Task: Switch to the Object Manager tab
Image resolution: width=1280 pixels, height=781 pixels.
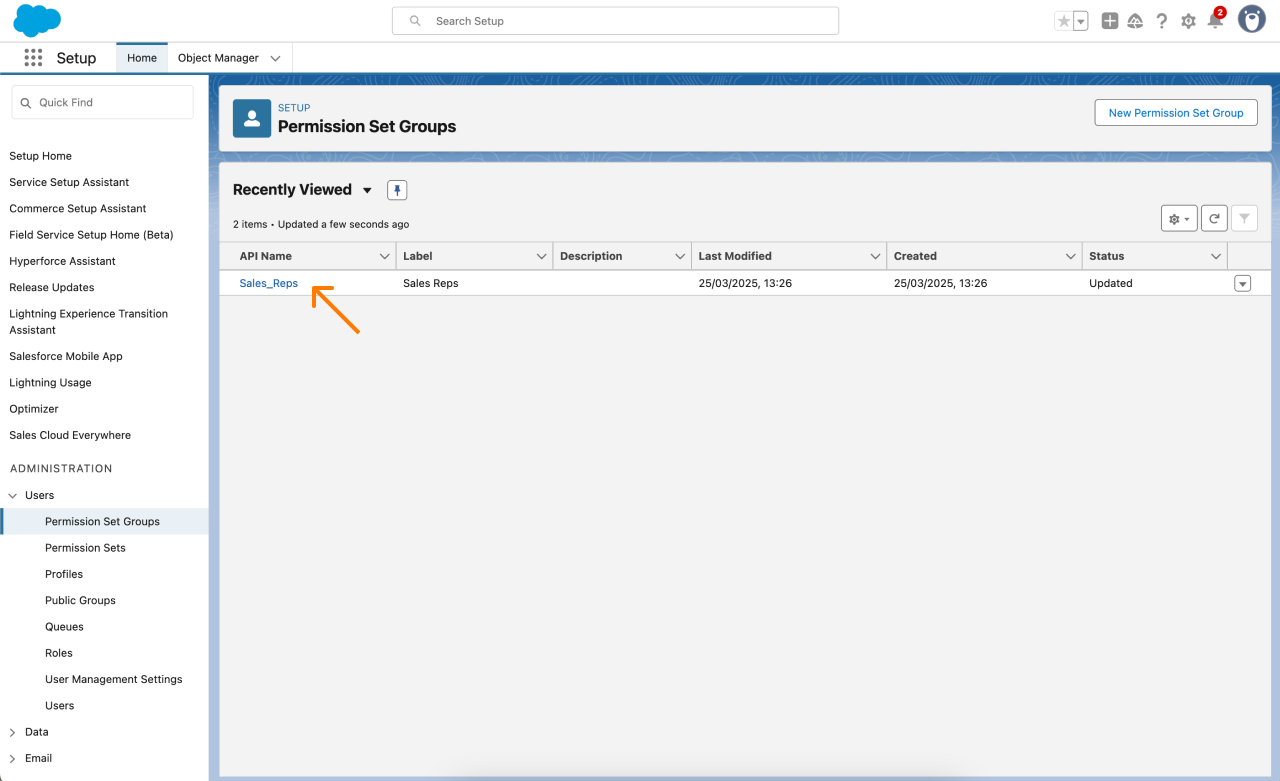Action: 218,58
